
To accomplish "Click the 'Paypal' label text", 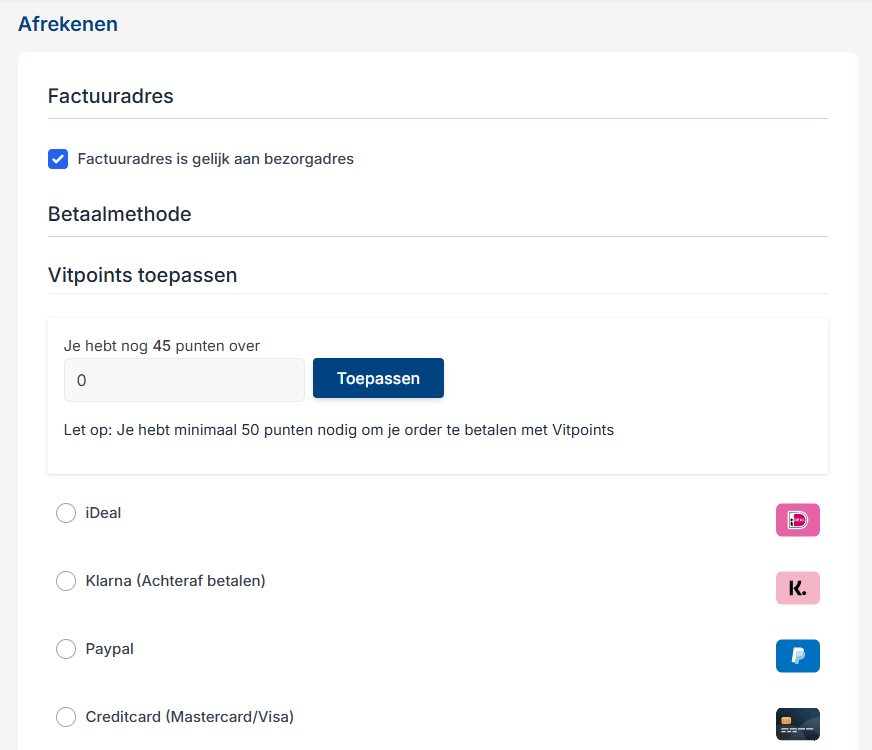I will point(110,649).
